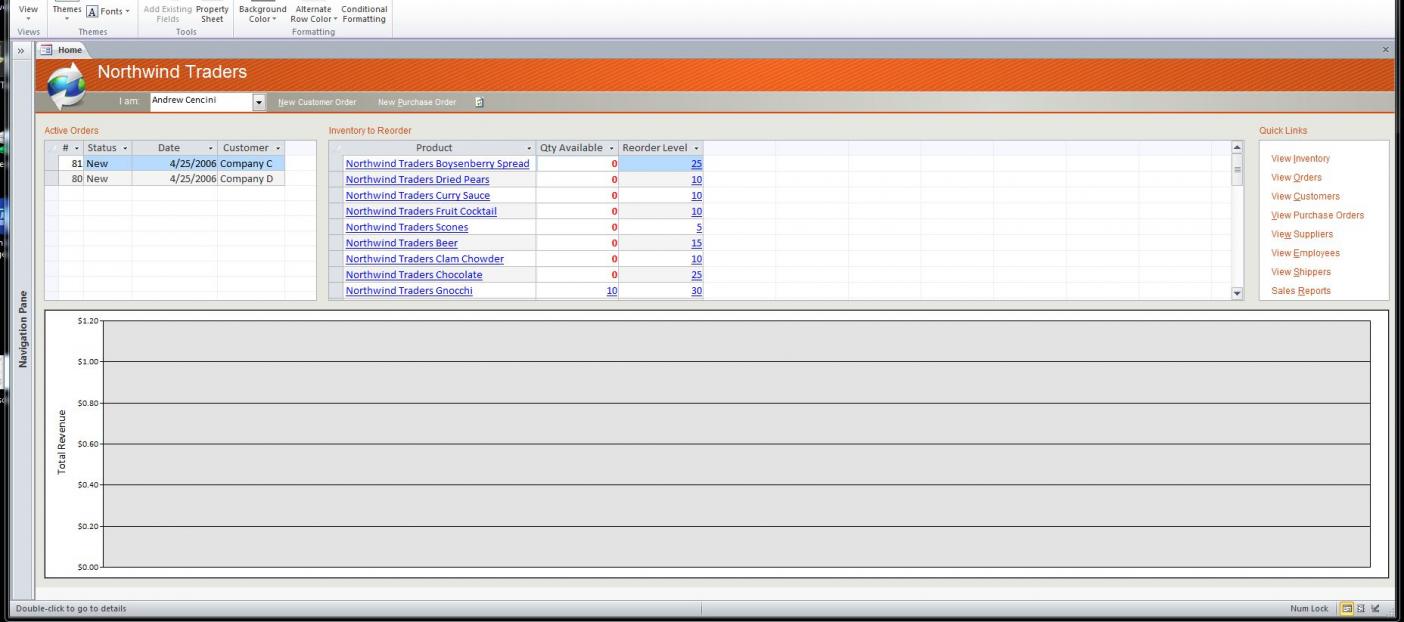This screenshot has height=622, width=1404.
Task: Click Northwind Traders Gnocchi link
Action: 409,292
